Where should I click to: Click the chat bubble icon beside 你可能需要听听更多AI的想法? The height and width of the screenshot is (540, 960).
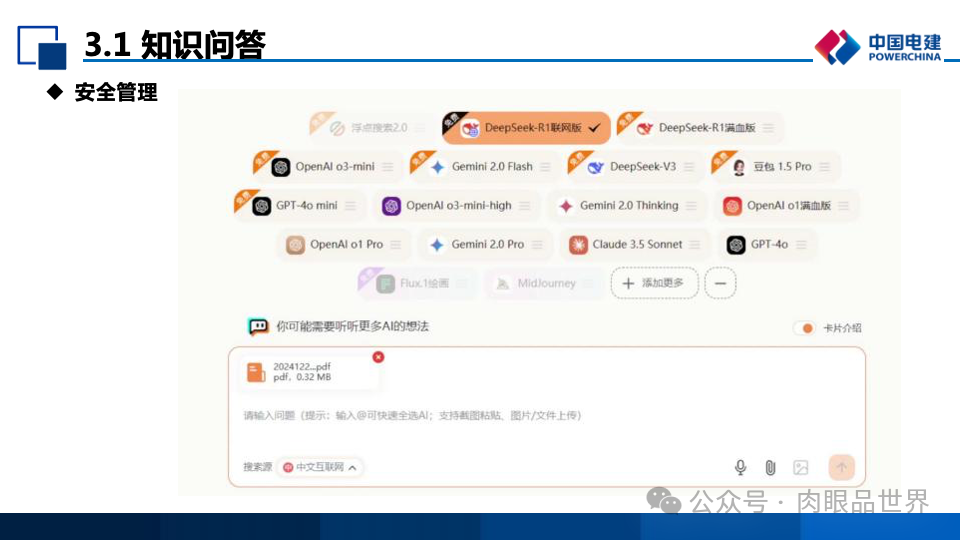(x=258, y=326)
